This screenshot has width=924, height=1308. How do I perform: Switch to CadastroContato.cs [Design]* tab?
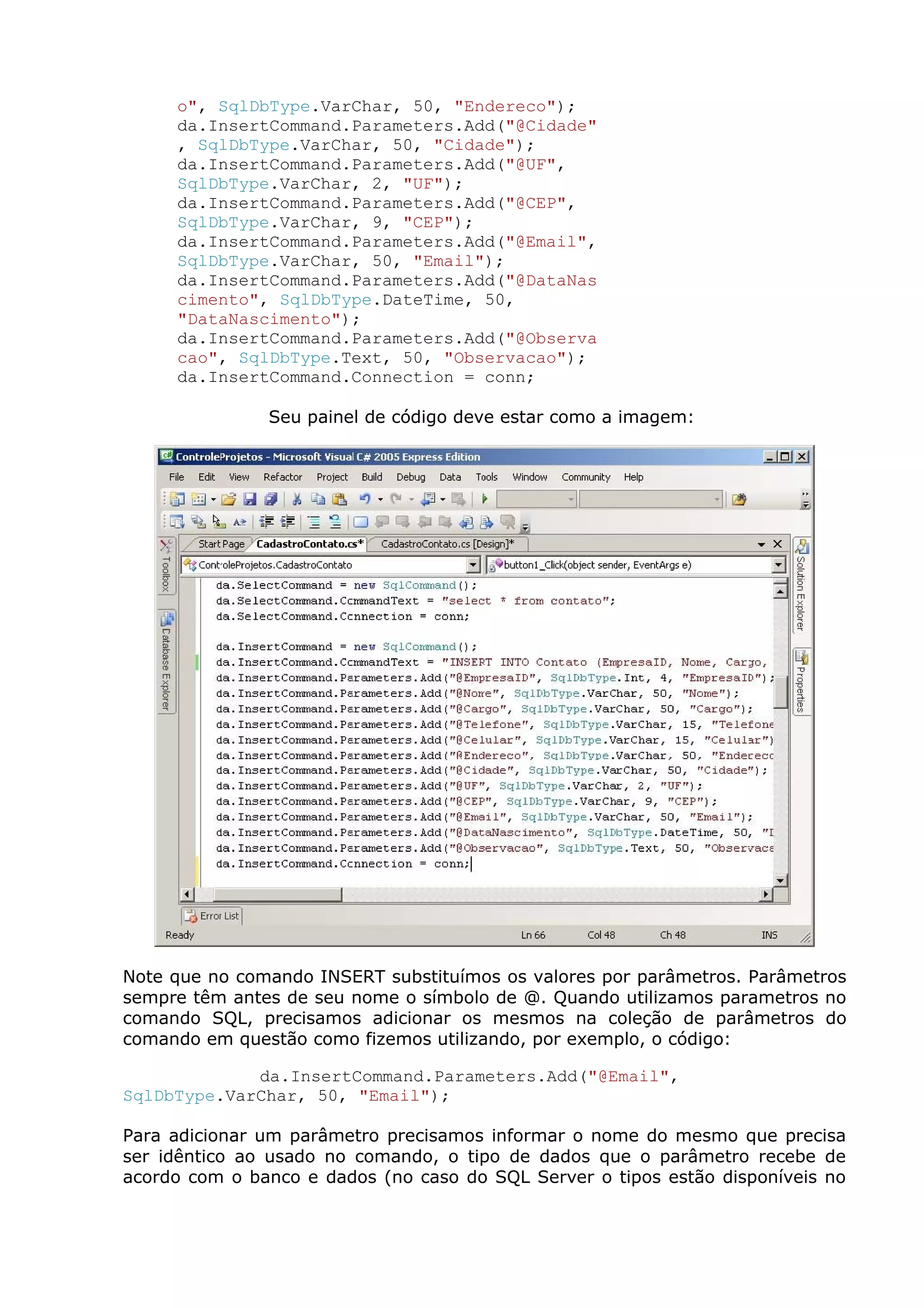(x=448, y=544)
